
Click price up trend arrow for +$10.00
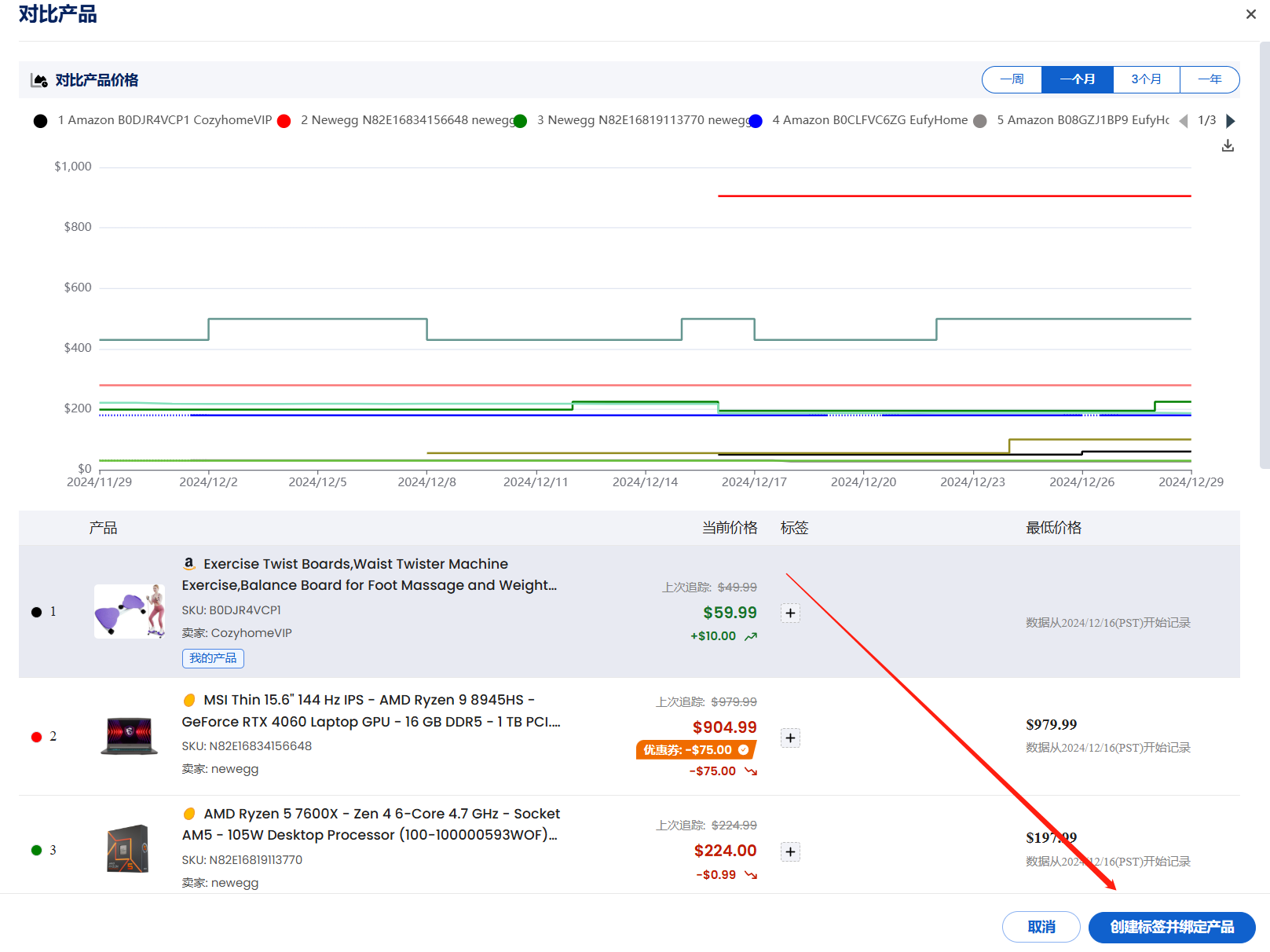pyautogui.click(x=751, y=636)
